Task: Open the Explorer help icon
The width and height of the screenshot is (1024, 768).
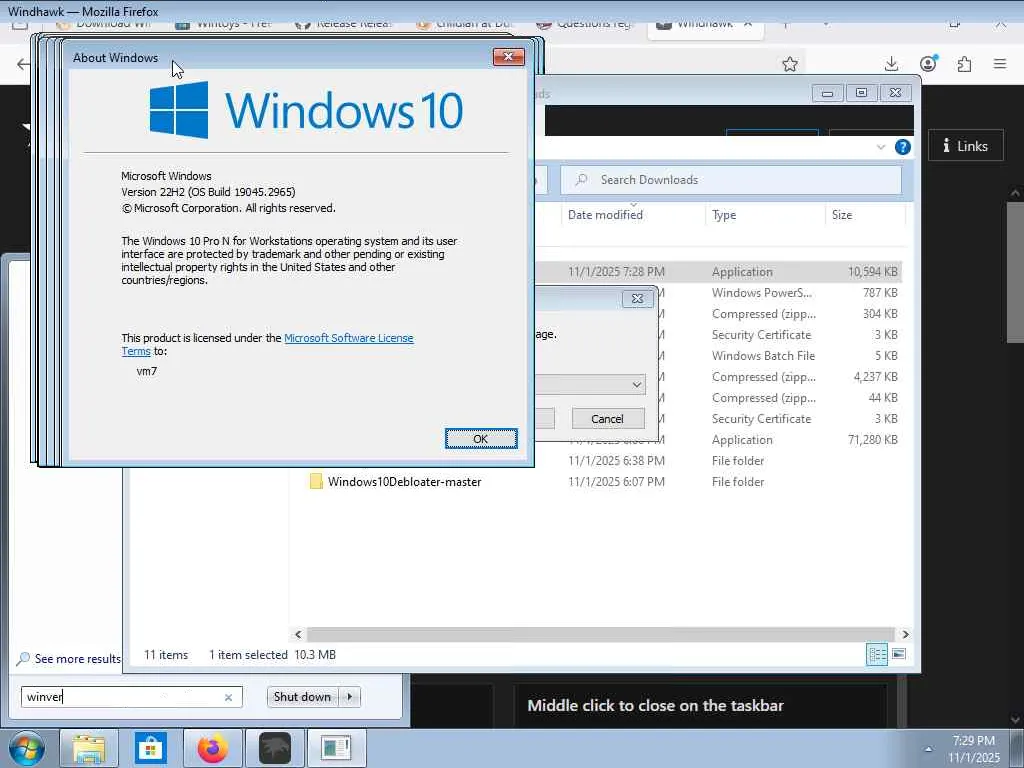Action: [903, 147]
